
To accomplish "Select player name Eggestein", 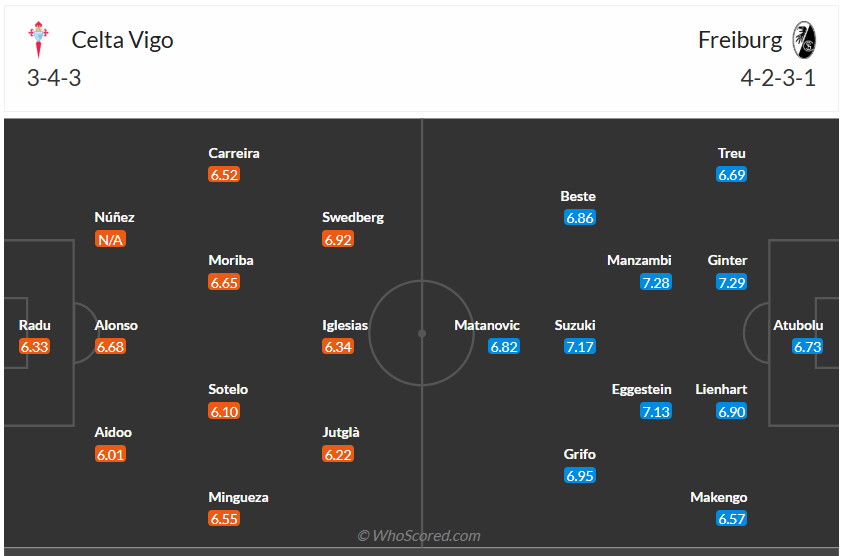I will (642, 389).
